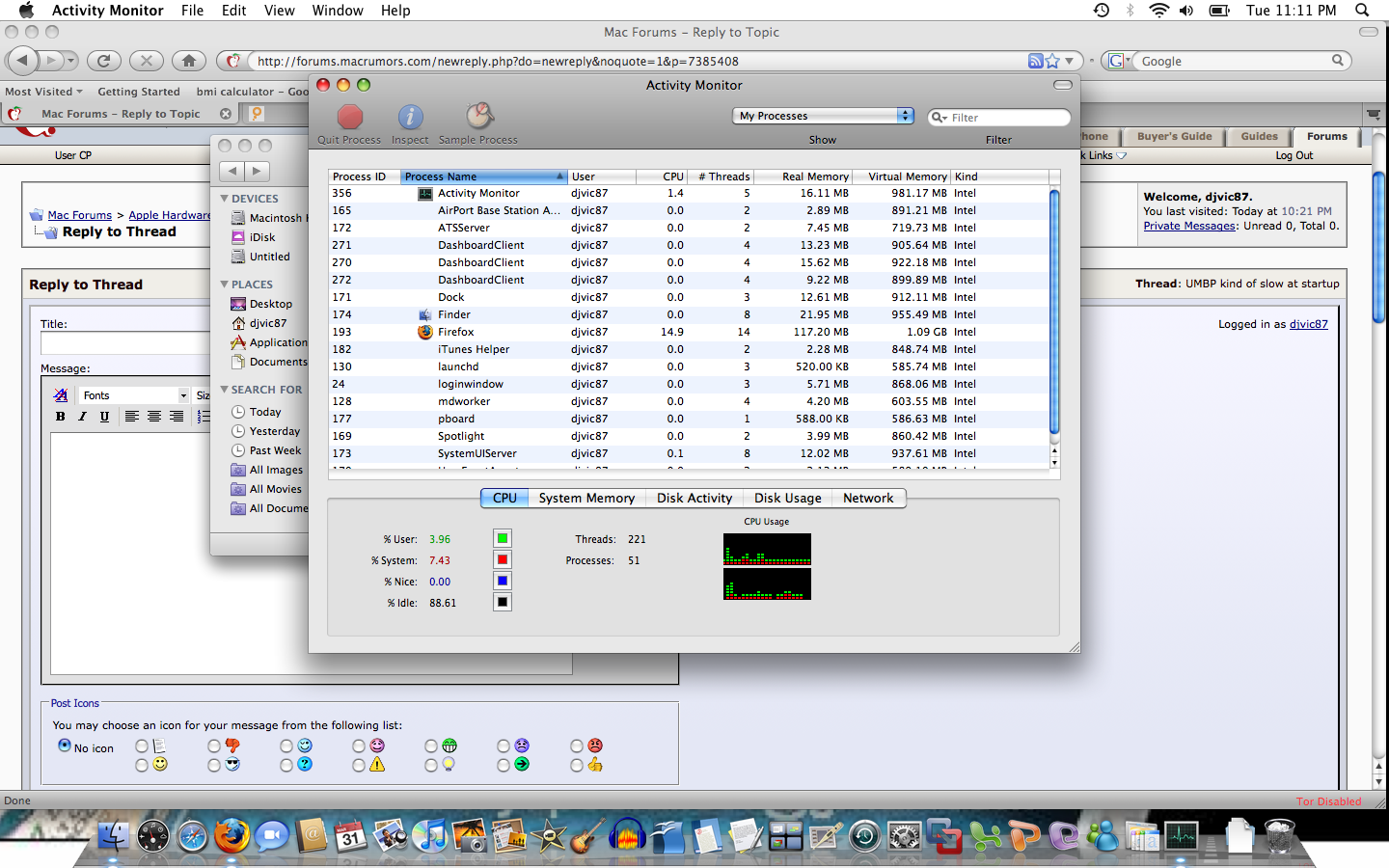Click the Spotlight magnifier in menu bar
1389x868 pixels.
tap(1362, 10)
